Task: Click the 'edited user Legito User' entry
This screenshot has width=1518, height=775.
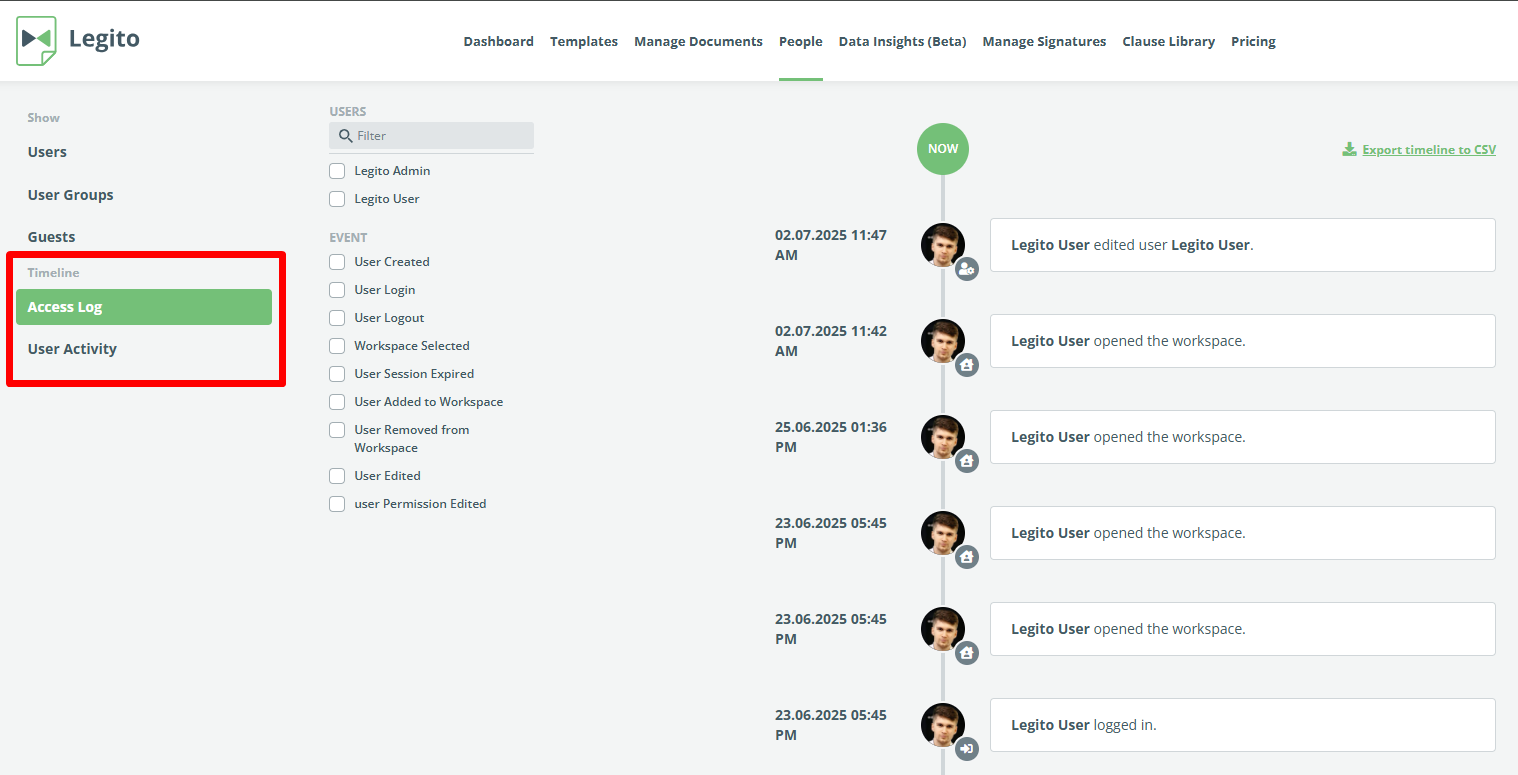Action: (x=1243, y=245)
